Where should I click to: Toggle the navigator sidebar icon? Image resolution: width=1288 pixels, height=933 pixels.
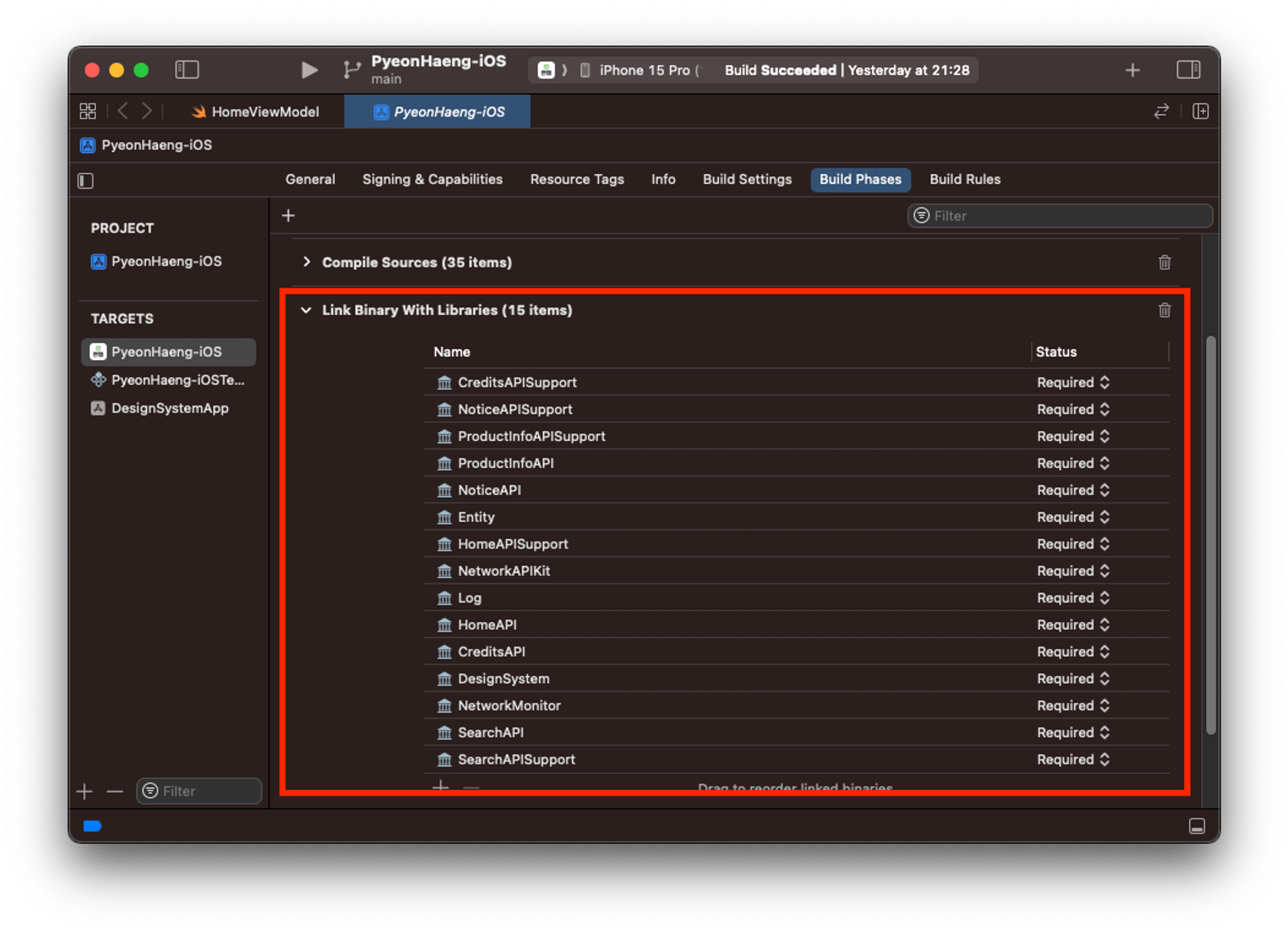(x=187, y=70)
